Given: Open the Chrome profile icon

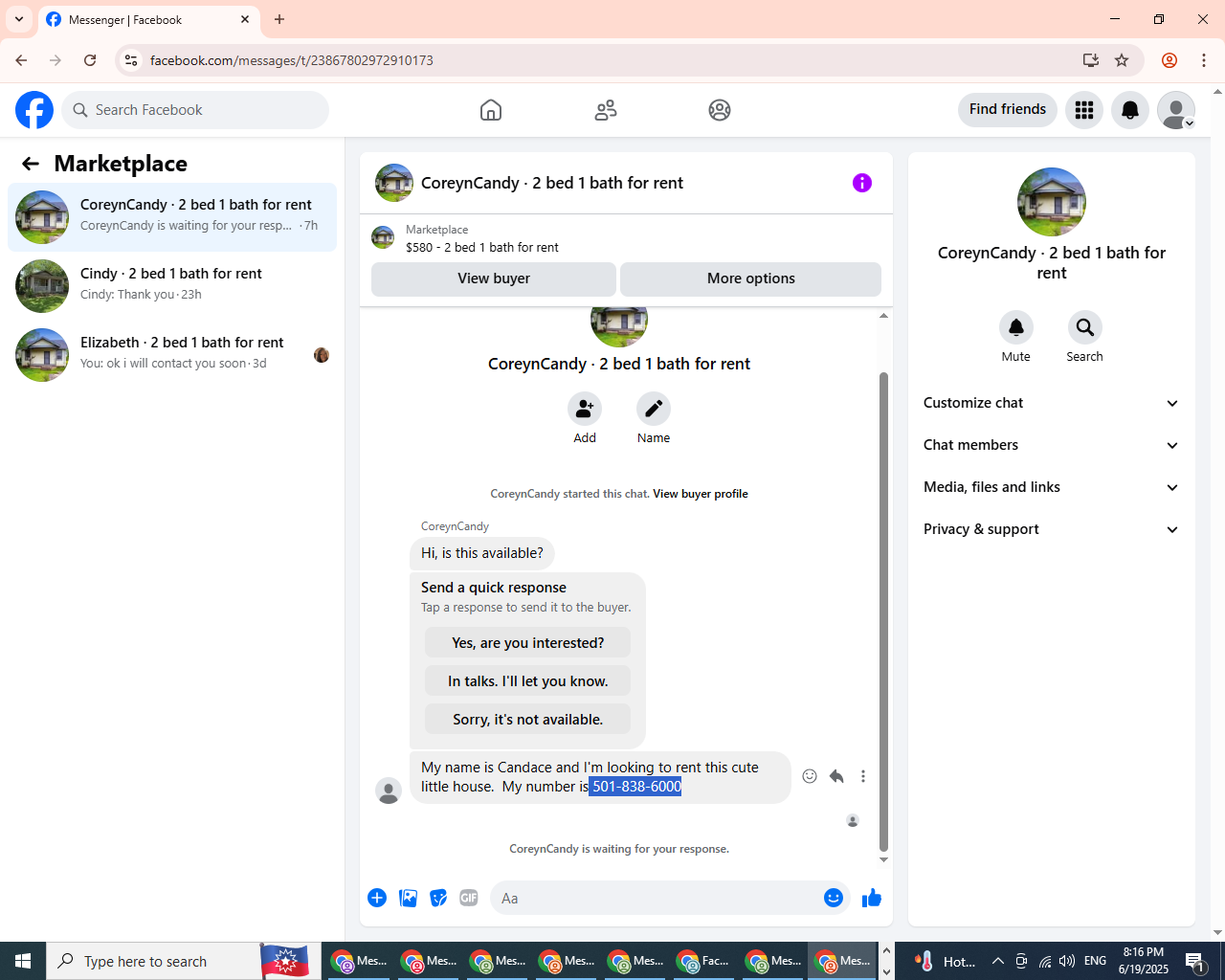Looking at the screenshot, I should pos(1169,60).
